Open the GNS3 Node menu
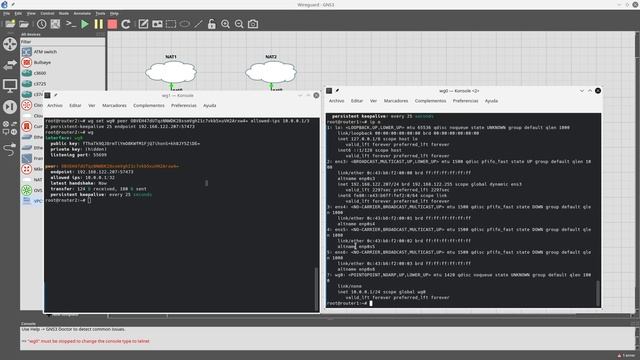Screen dimensions: 640x360 pyautogui.click(x=64, y=13)
